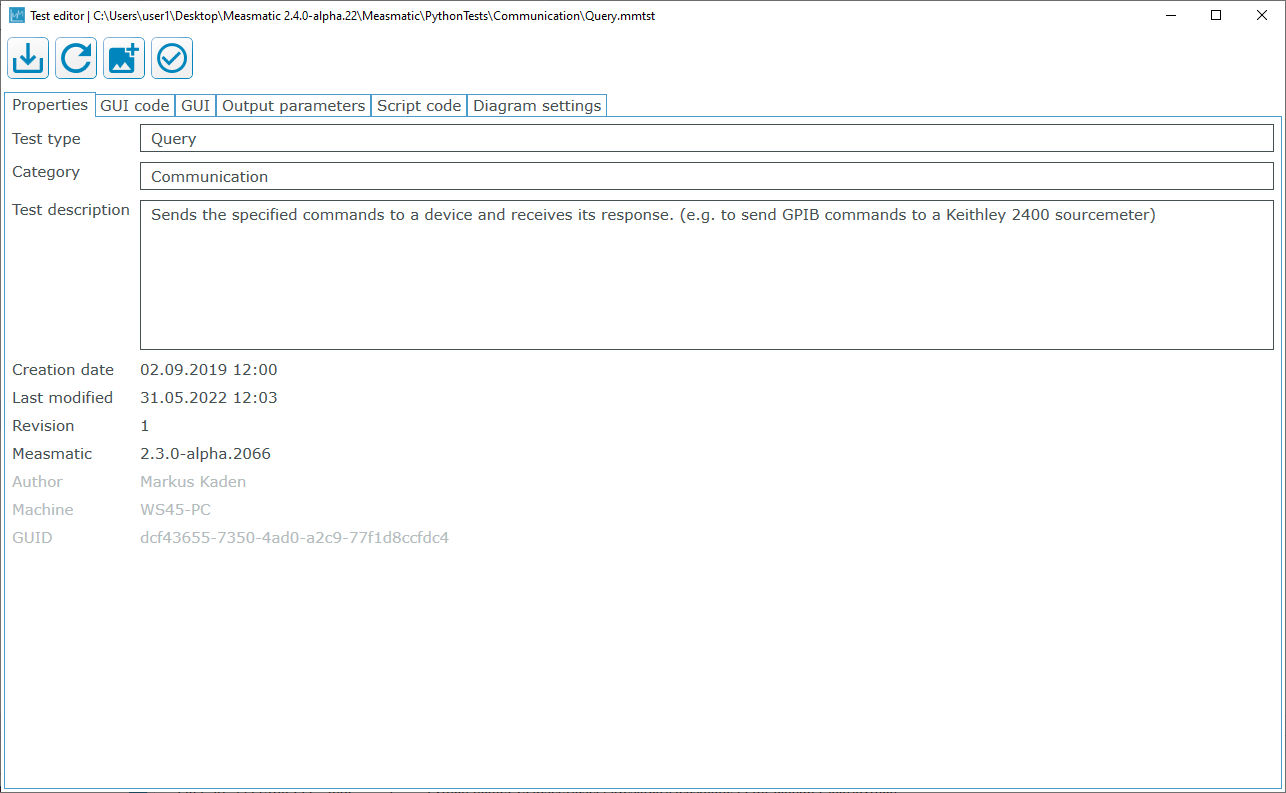Click the GUID value dcf43655-7350-4ad0-a2c9-77f1d8ccfdc4
The height and width of the screenshot is (793, 1286).
(x=294, y=538)
